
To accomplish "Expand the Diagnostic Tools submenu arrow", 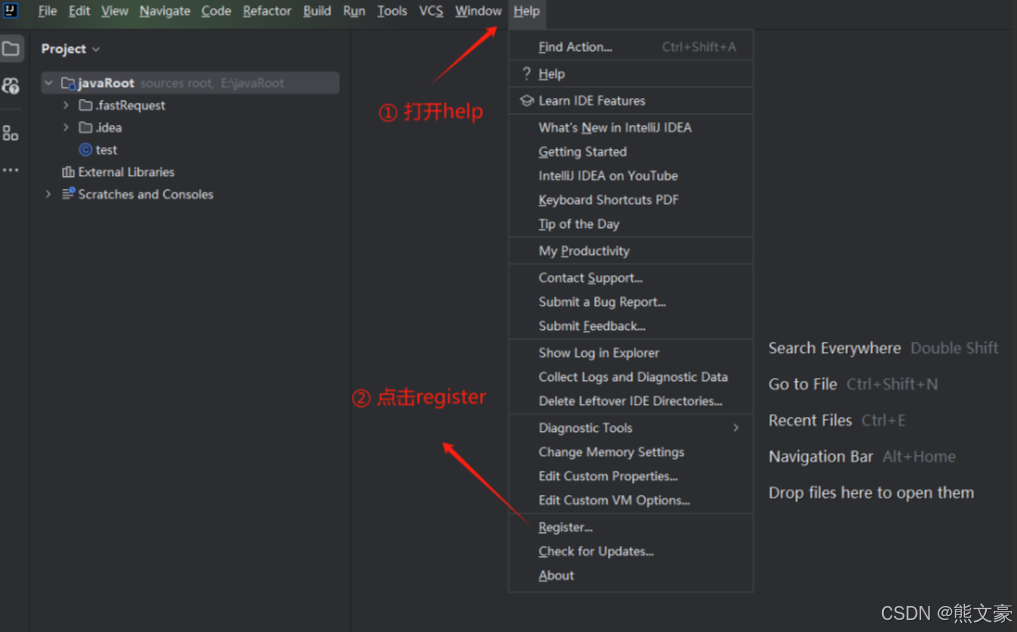I will [736, 428].
